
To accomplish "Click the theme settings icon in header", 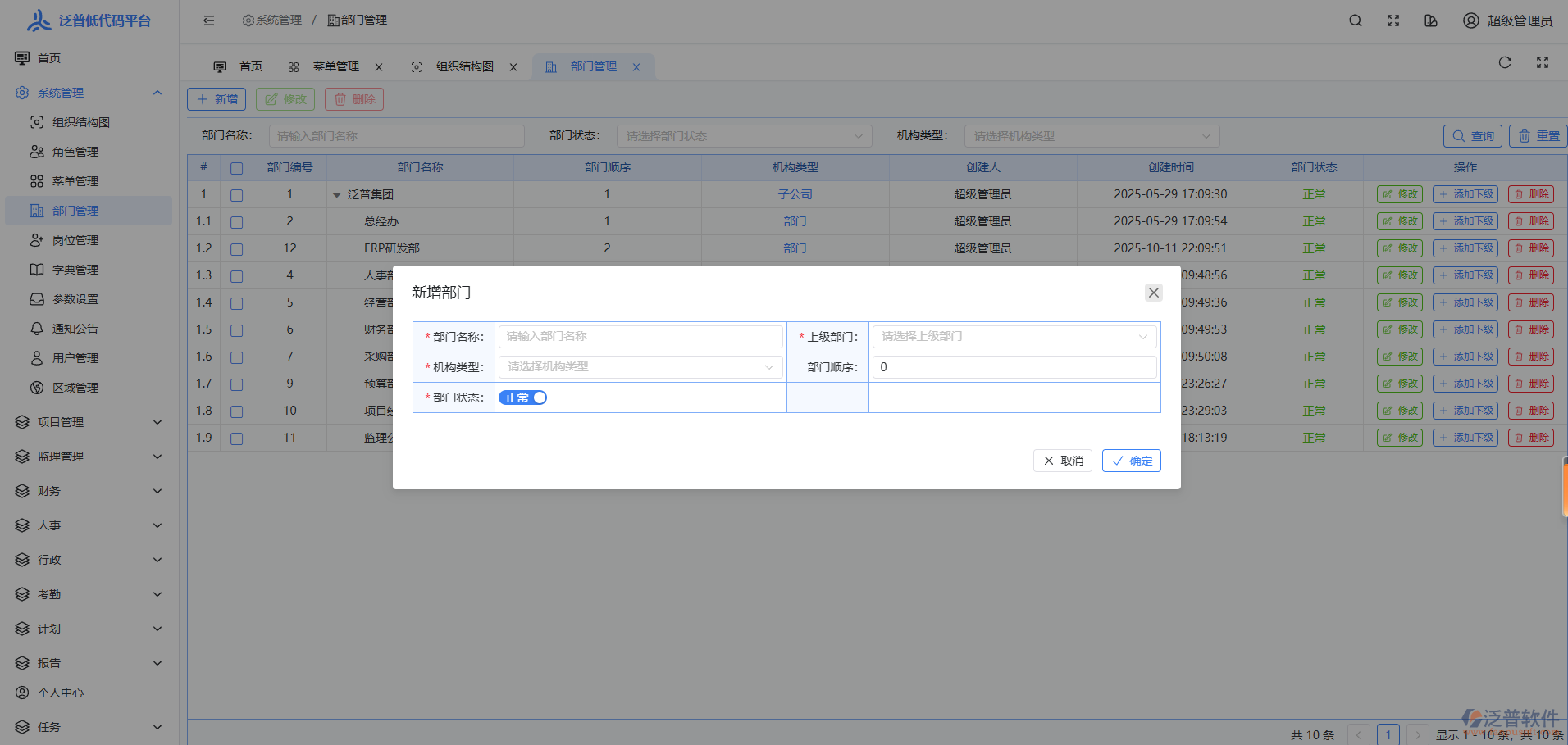I will point(1431,20).
